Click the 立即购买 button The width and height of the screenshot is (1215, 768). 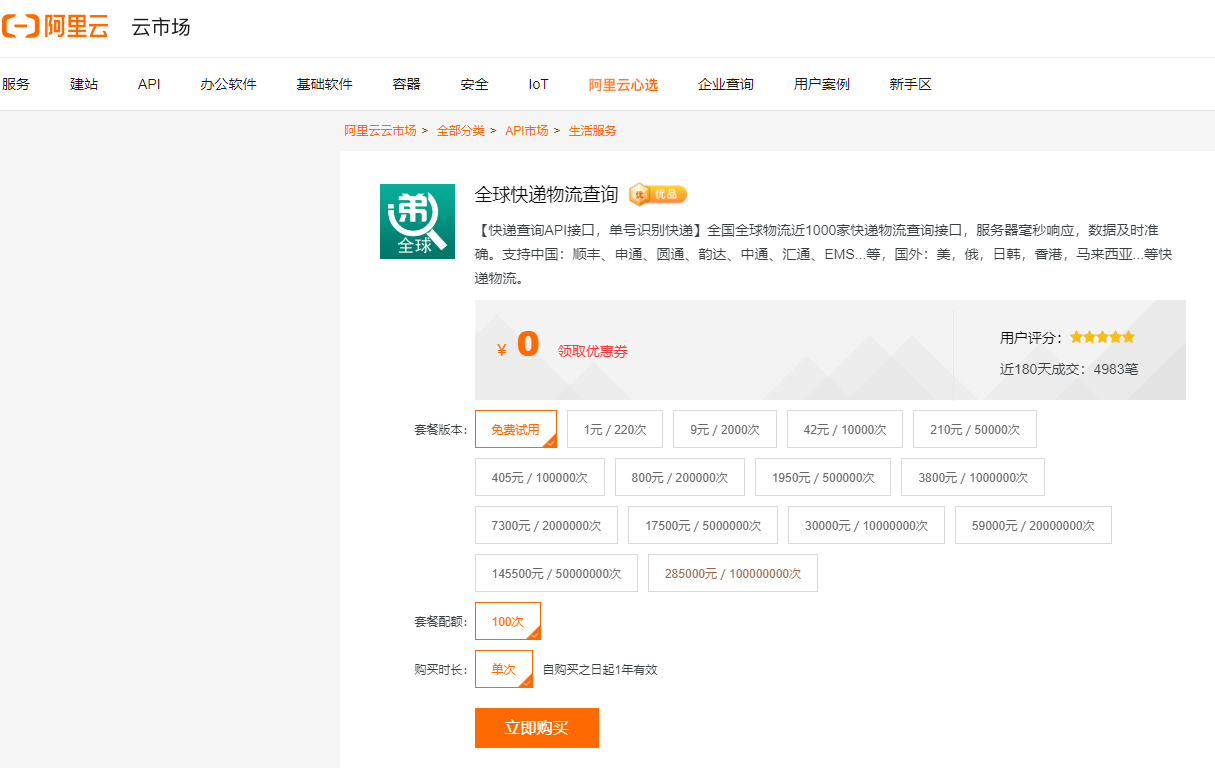click(x=537, y=728)
